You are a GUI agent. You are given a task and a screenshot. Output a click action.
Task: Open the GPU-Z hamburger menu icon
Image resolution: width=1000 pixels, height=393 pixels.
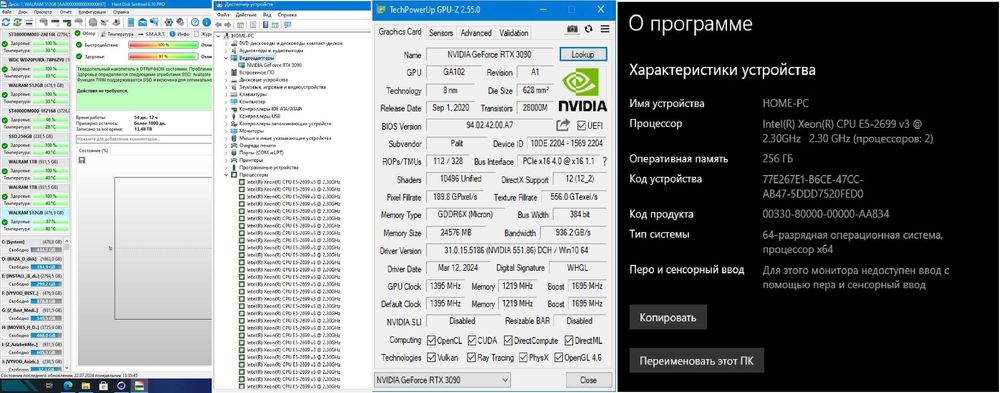(605, 29)
